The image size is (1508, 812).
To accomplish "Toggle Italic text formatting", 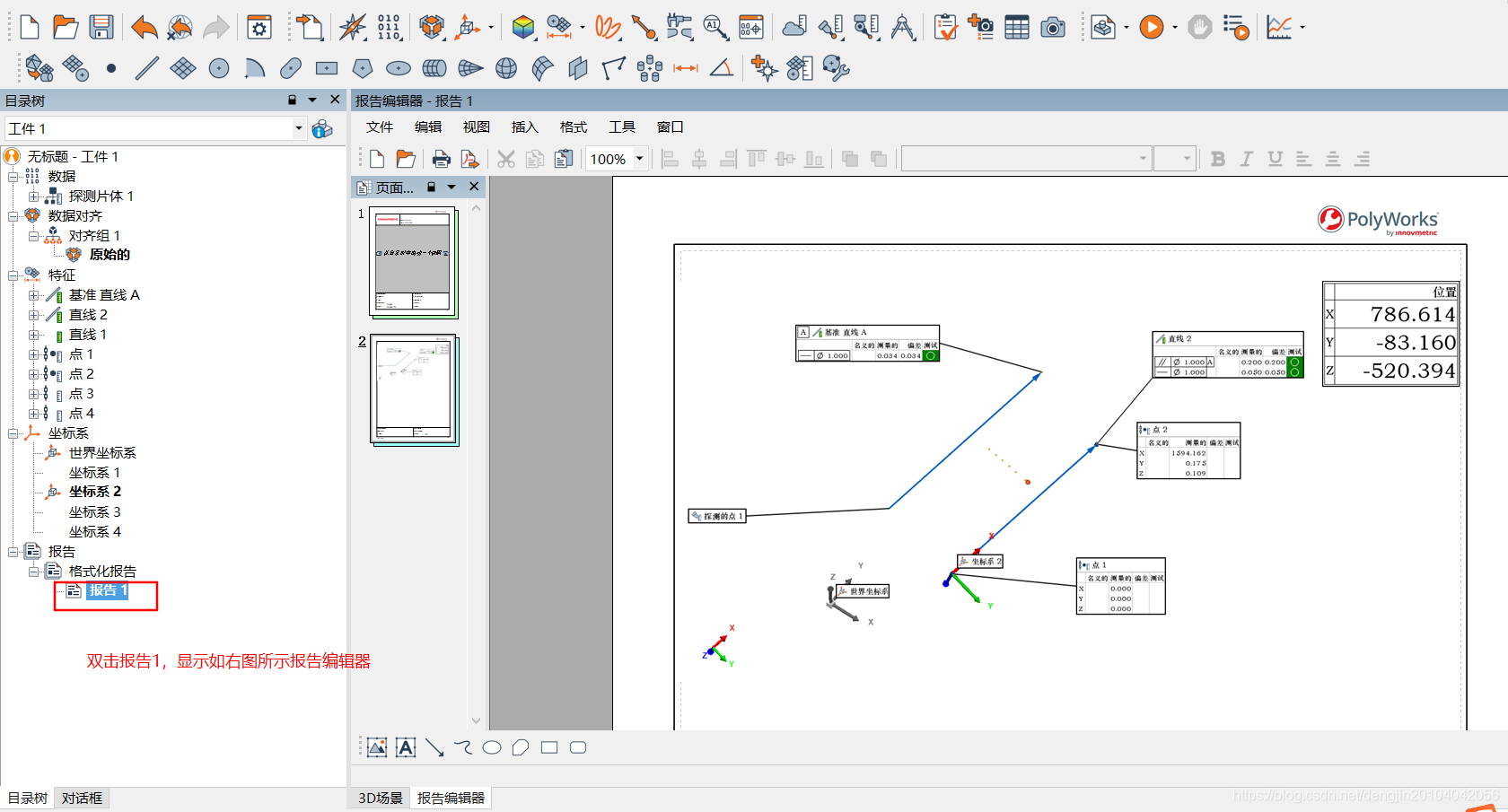I will point(1247,159).
